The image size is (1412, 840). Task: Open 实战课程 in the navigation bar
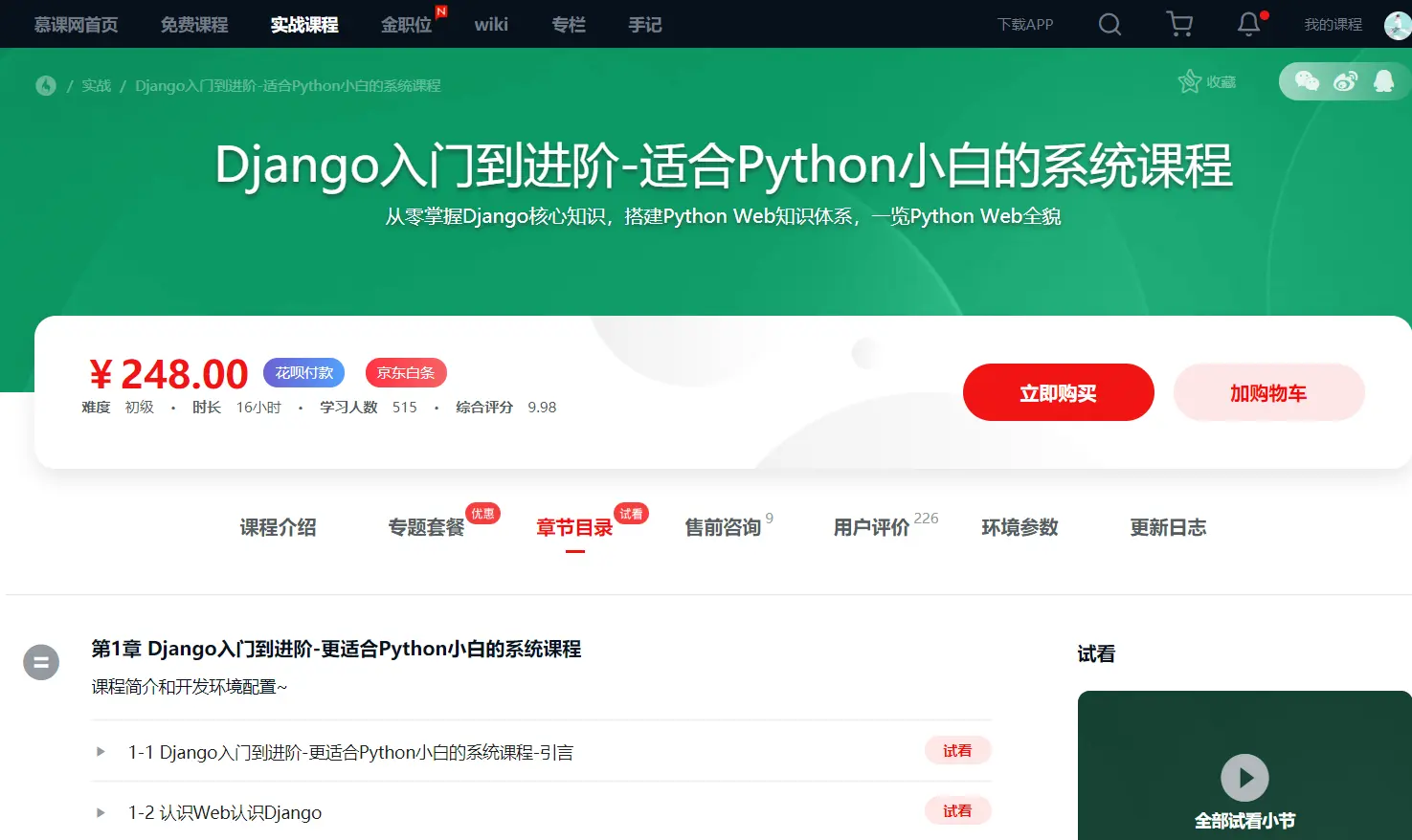point(304,25)
